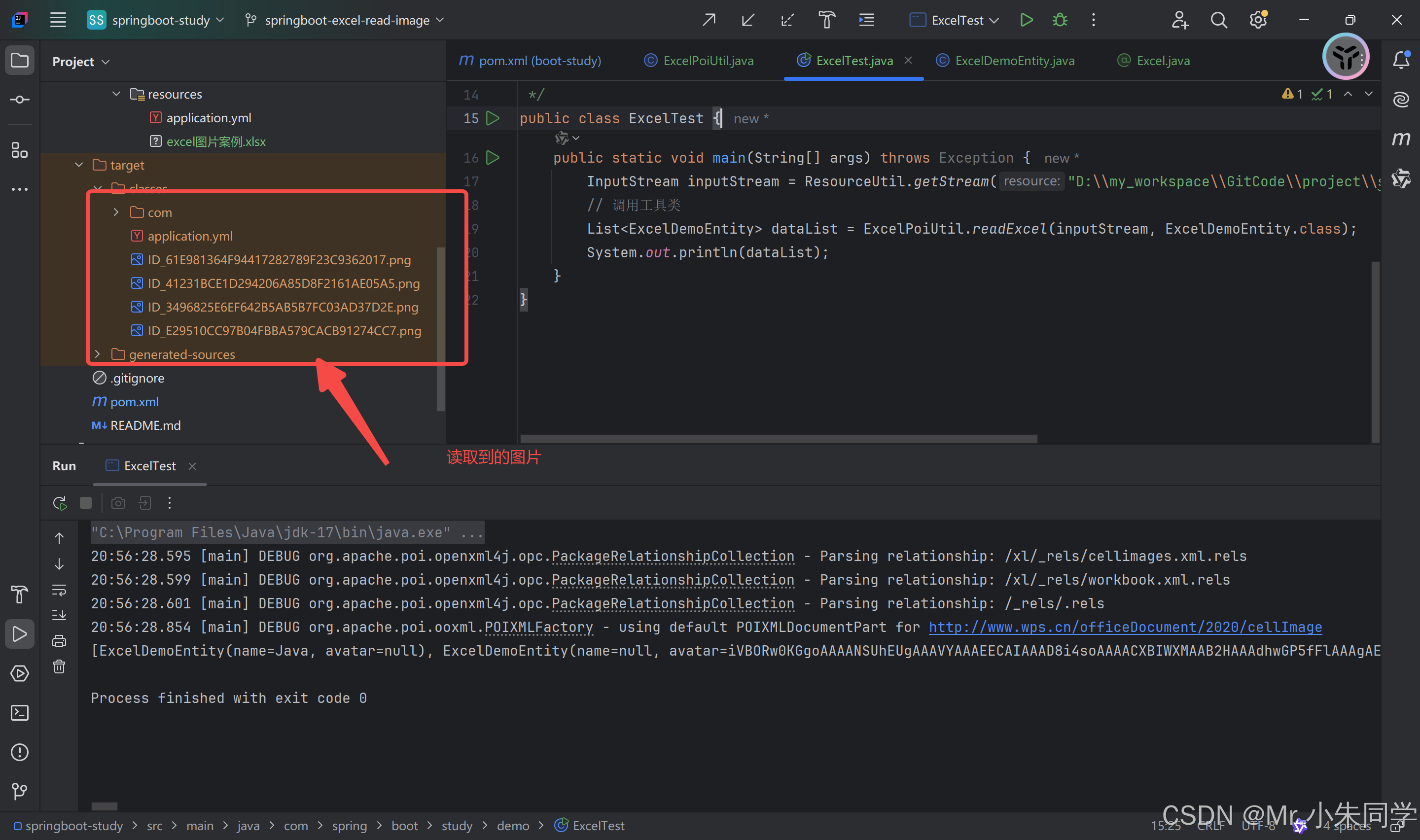This screenshot has height=840, width=1420.
Task: Open the springboot-excel-read-image branch dropdown
Action: pos(344,20)
